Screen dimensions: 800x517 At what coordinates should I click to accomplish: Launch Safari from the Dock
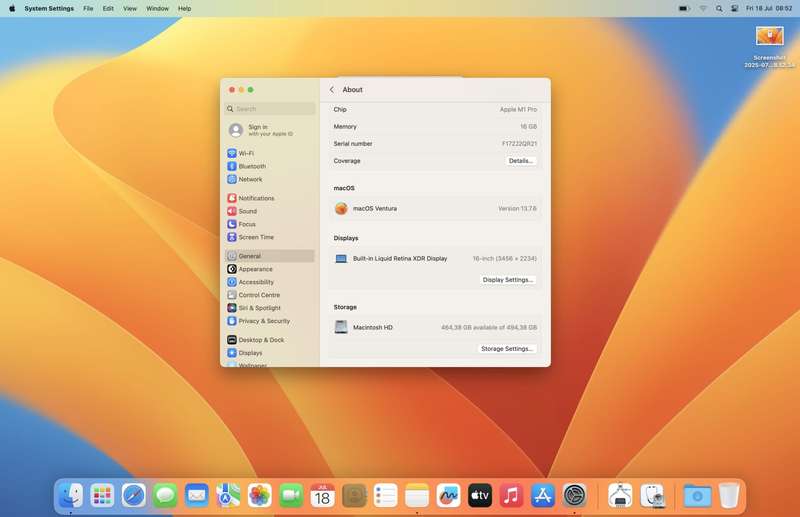tap(134, 495)
